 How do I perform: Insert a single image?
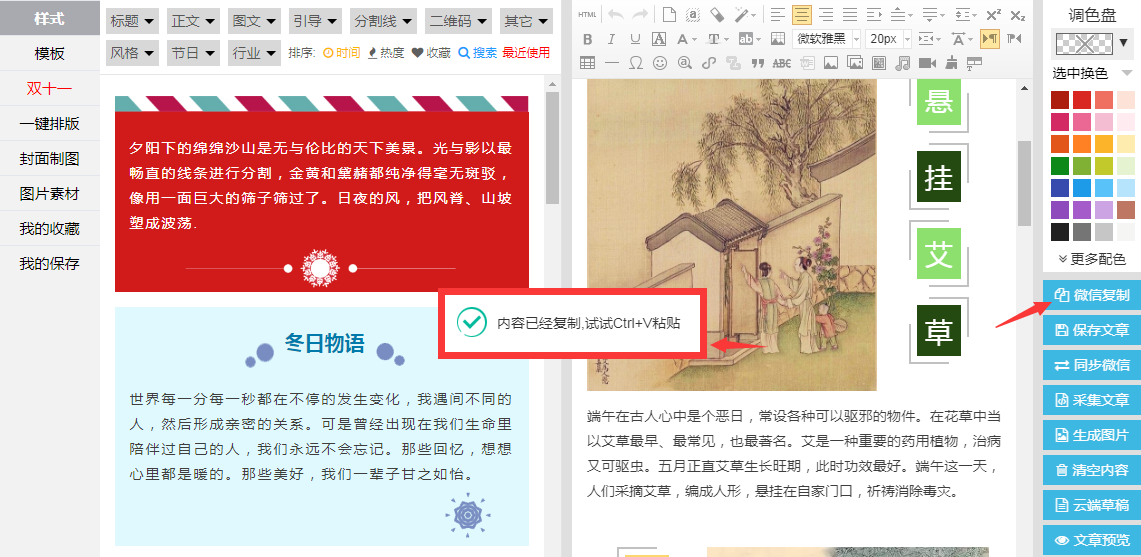pos(830,63)
